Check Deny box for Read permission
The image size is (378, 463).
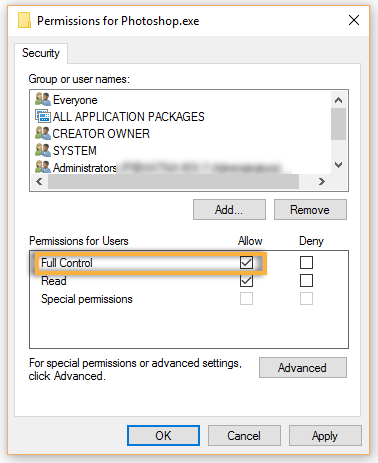point(306,281)
